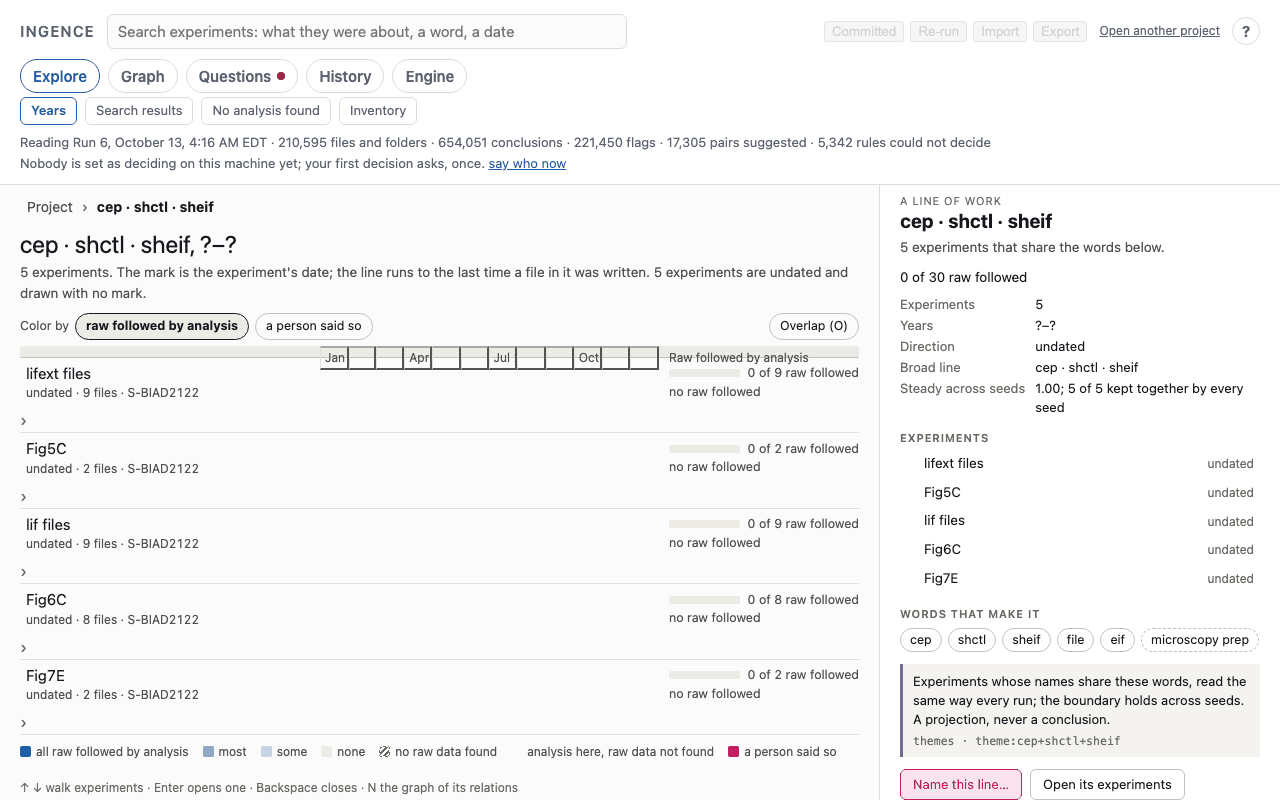The image size is (1280, 800).
Task: Click the Jul month on the timeline header
Action: (x=502, y=358)
